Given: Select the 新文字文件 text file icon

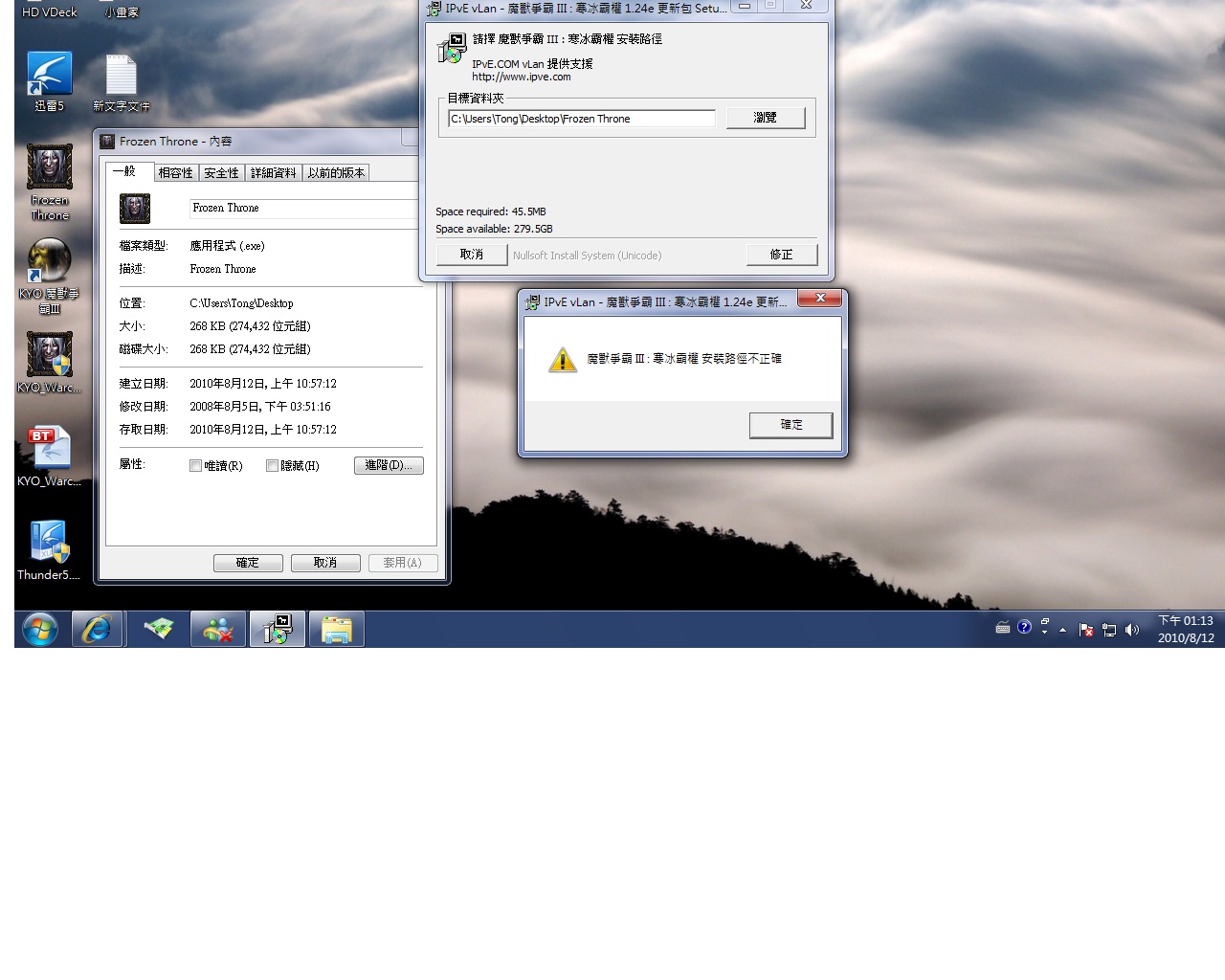Looking at the screenshot, I should 121,84.
